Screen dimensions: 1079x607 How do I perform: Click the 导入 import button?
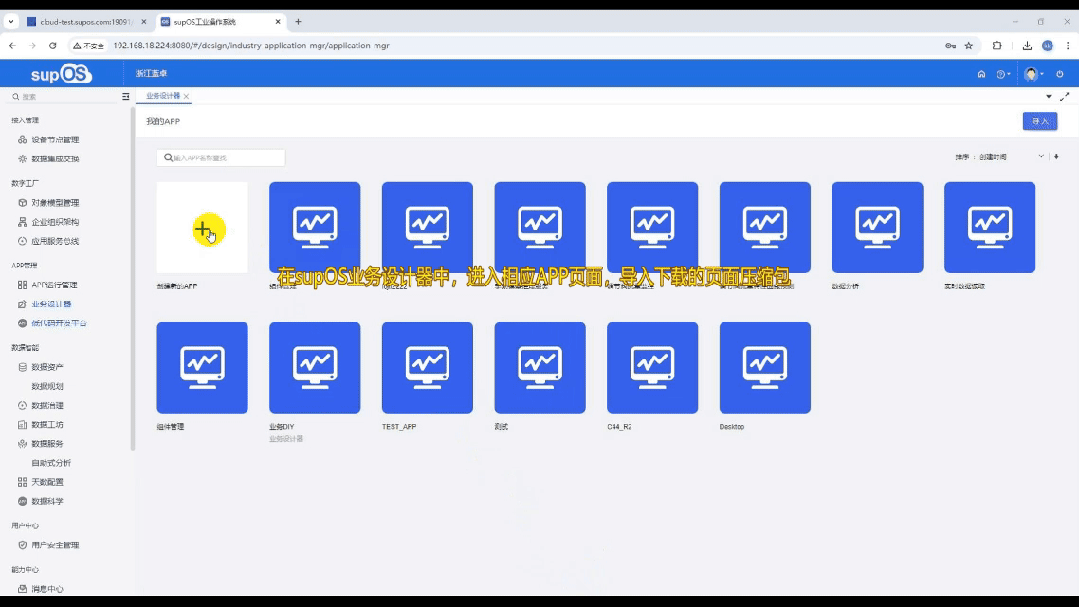click(1040, 121)
